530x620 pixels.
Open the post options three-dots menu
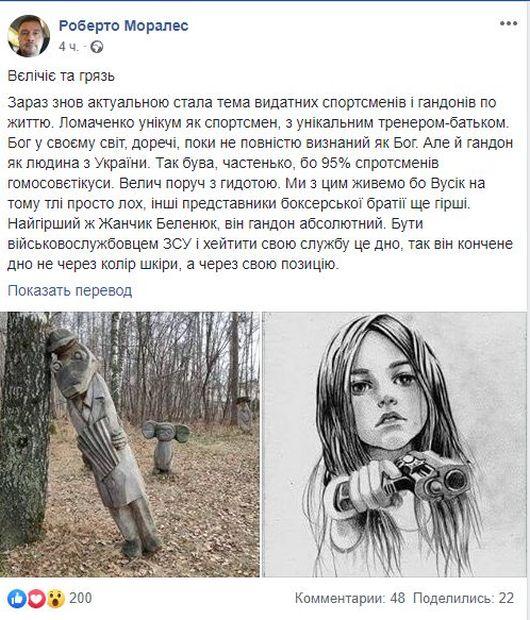click(508, 23)
